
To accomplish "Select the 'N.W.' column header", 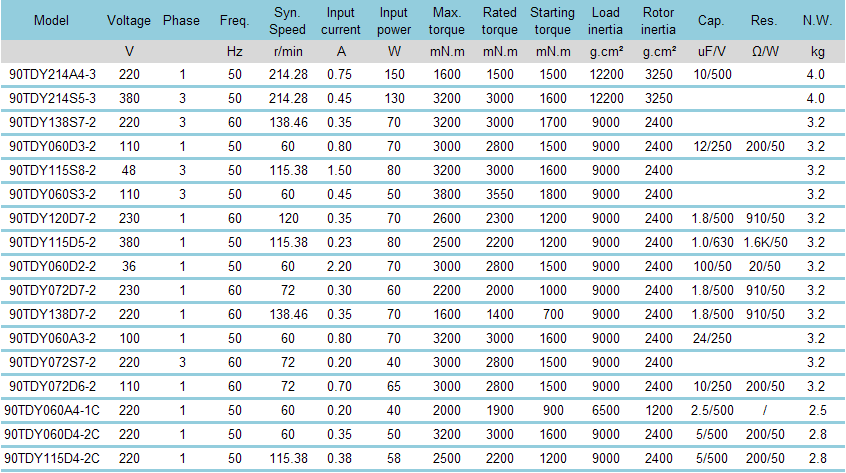I will coord(817,20).
